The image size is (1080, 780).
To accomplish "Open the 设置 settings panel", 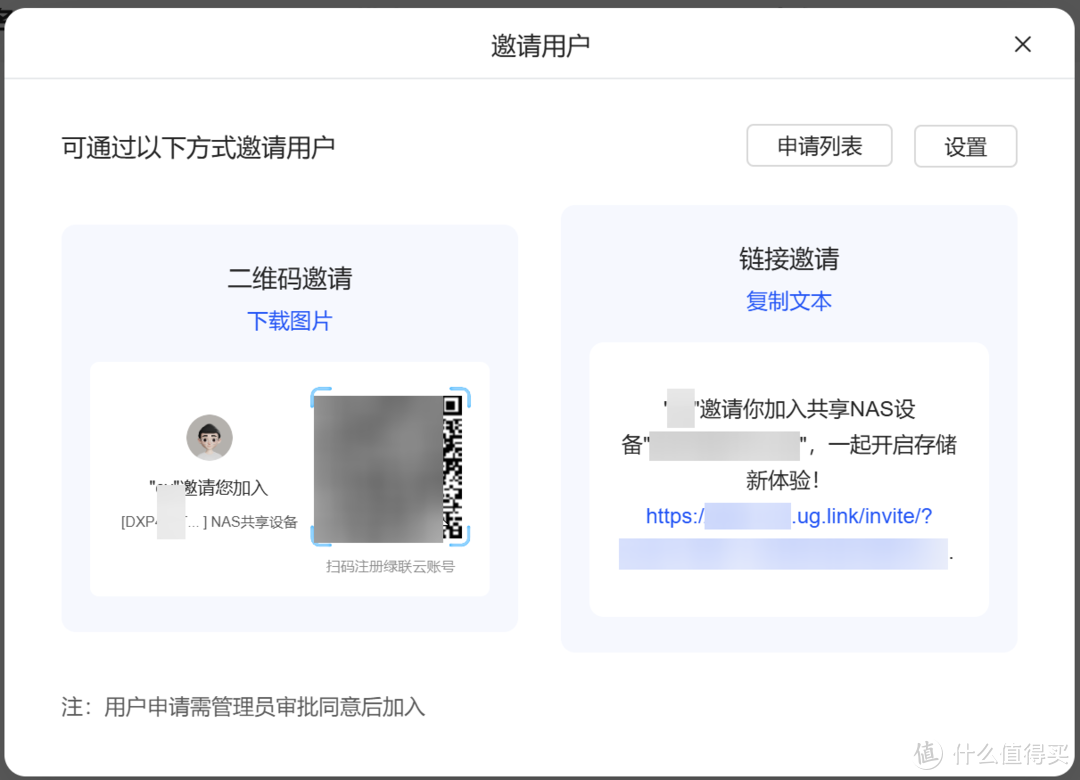I will (964, 146).
